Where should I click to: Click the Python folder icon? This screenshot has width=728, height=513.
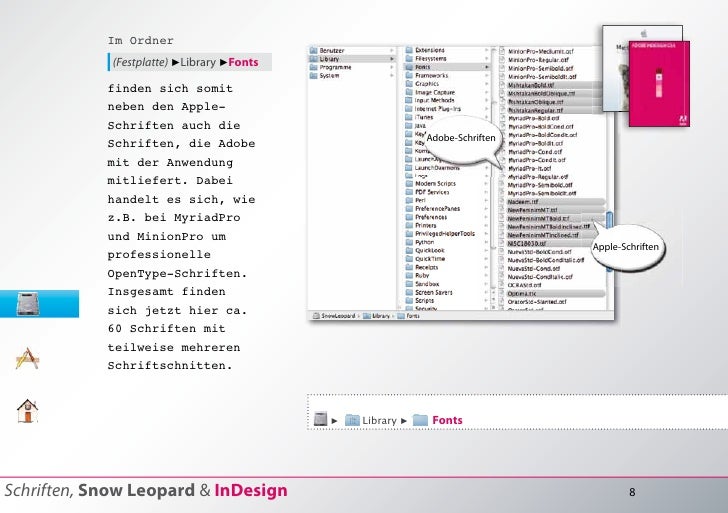click(x=409, y=242)
